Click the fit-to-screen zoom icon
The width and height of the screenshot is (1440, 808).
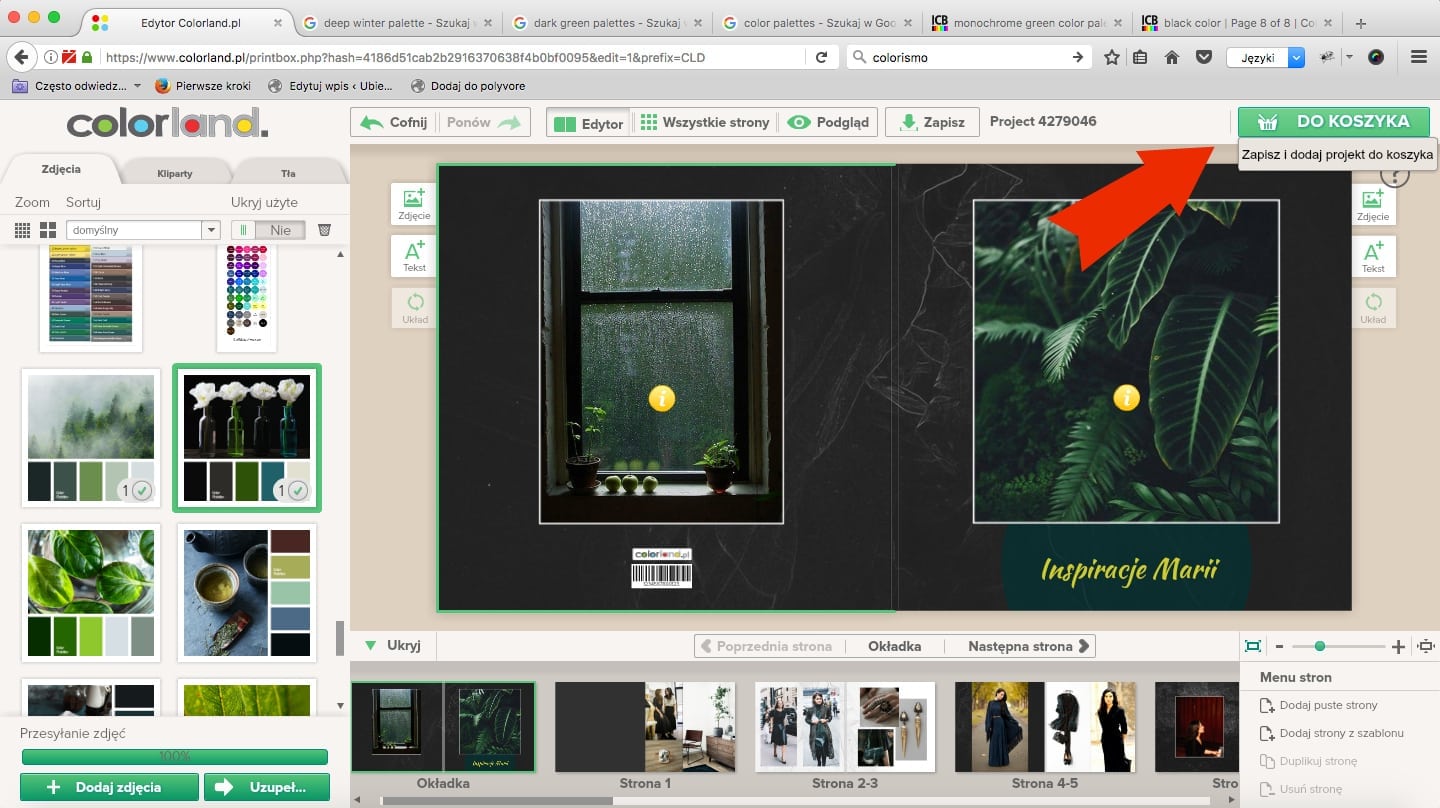(1253, 646)
